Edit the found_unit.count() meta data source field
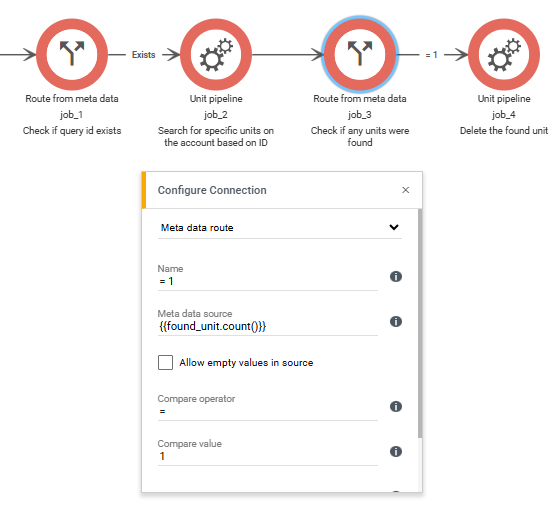 [x=268, y=326]
